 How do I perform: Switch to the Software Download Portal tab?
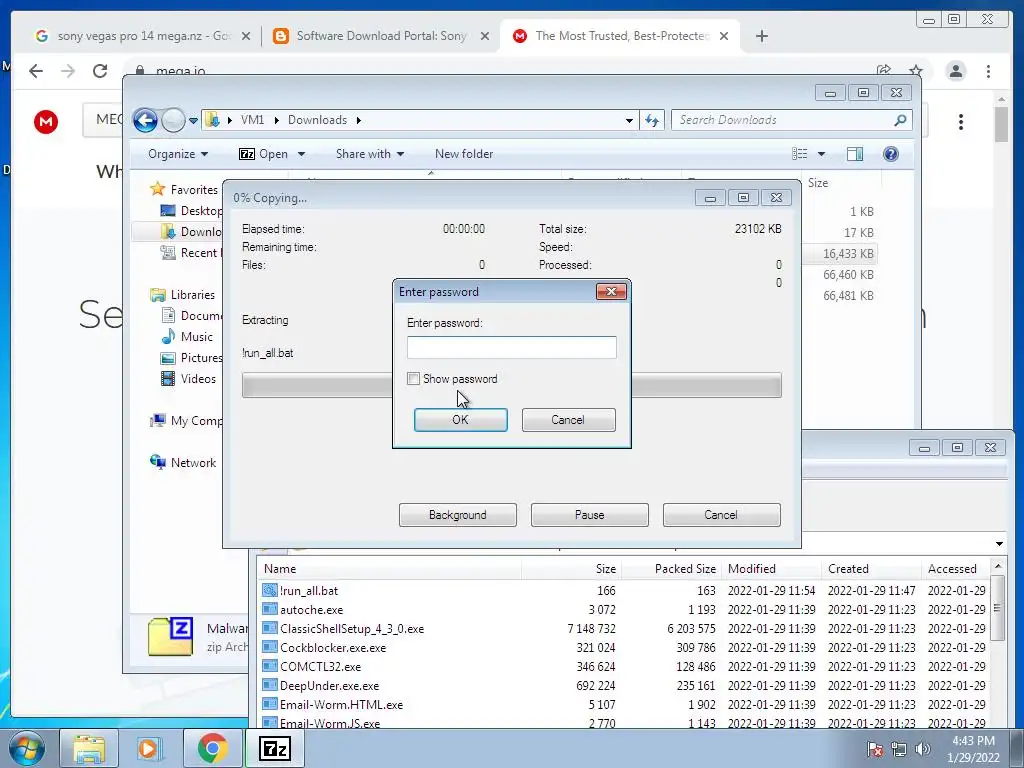tap(381, 36)
